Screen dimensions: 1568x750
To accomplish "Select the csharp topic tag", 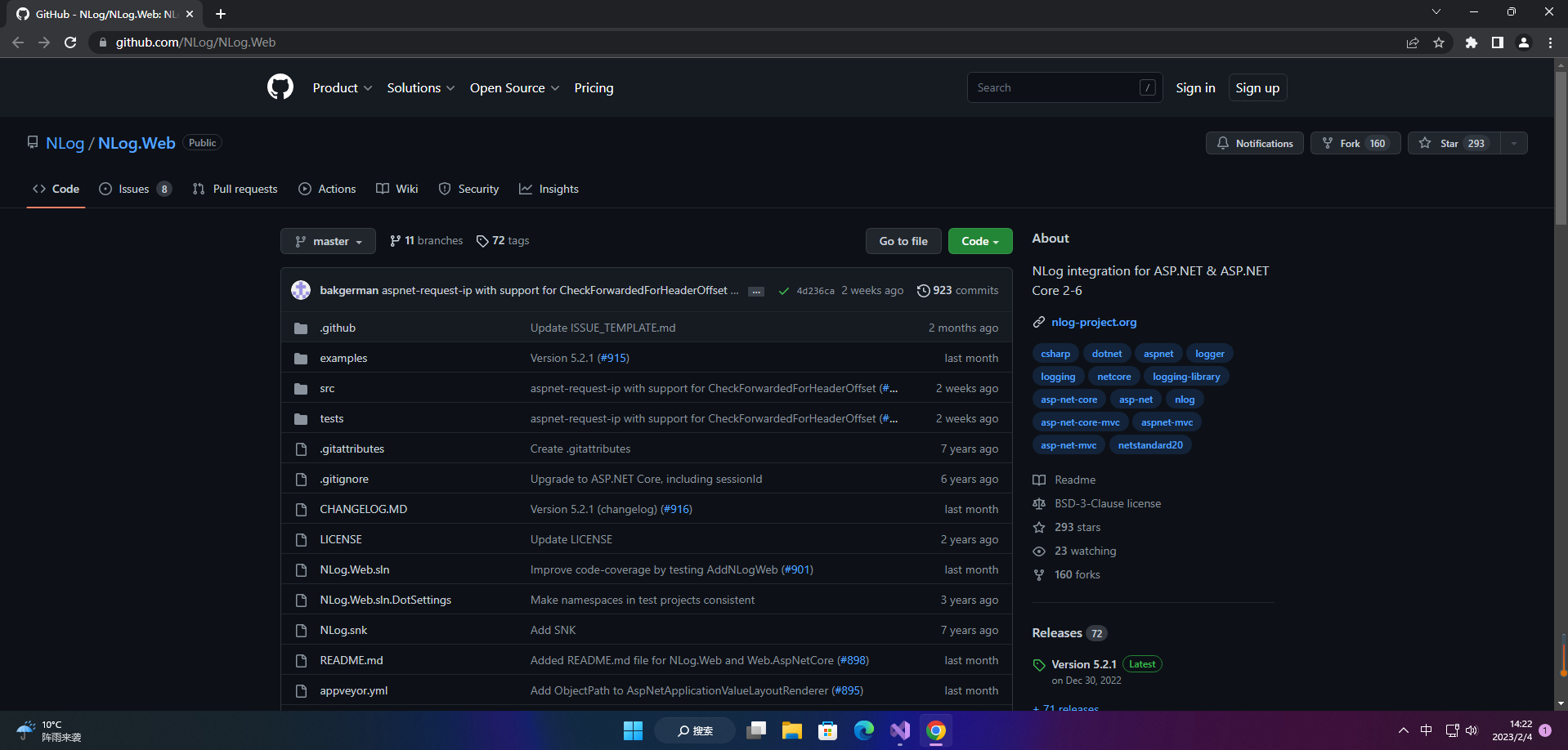I will tap(1055, 354).
